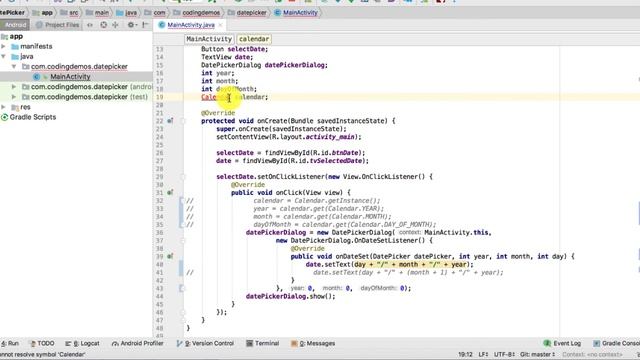Click the MainActivity structure breadcrumb chip
The image size is (640, 360).
[x=209, y=39]
